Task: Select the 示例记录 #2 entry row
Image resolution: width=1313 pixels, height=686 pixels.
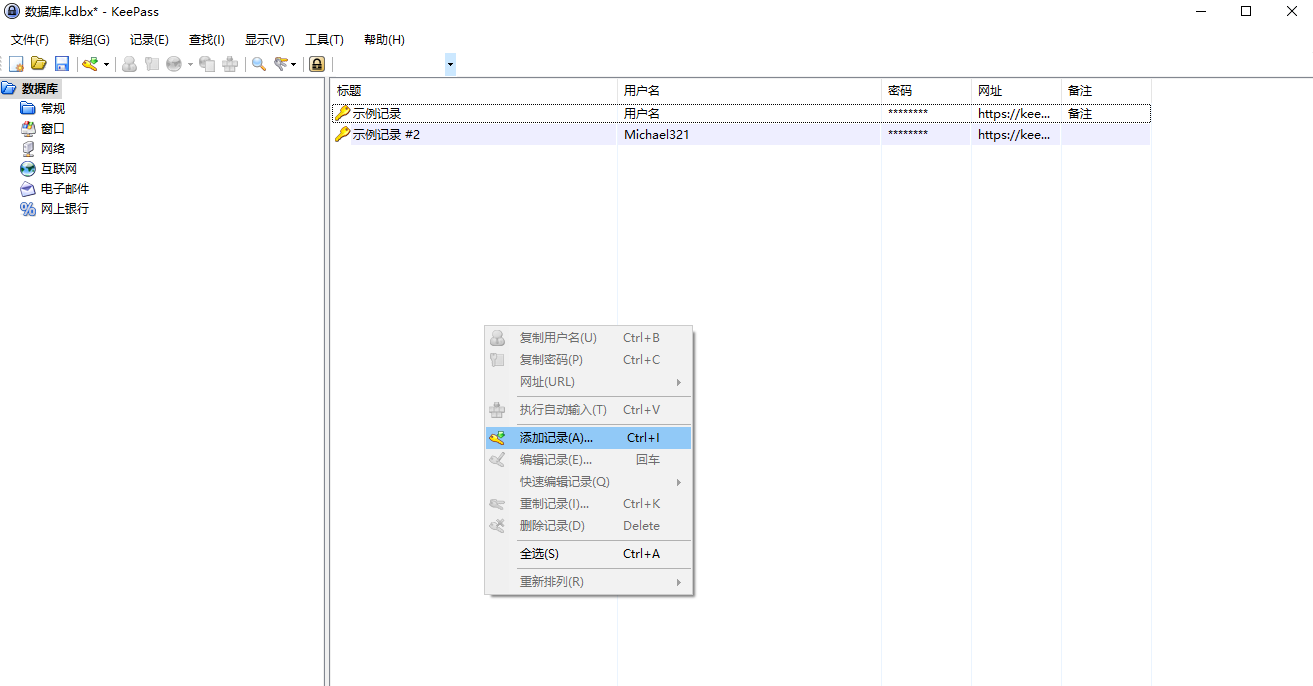Action: (741, 134)
